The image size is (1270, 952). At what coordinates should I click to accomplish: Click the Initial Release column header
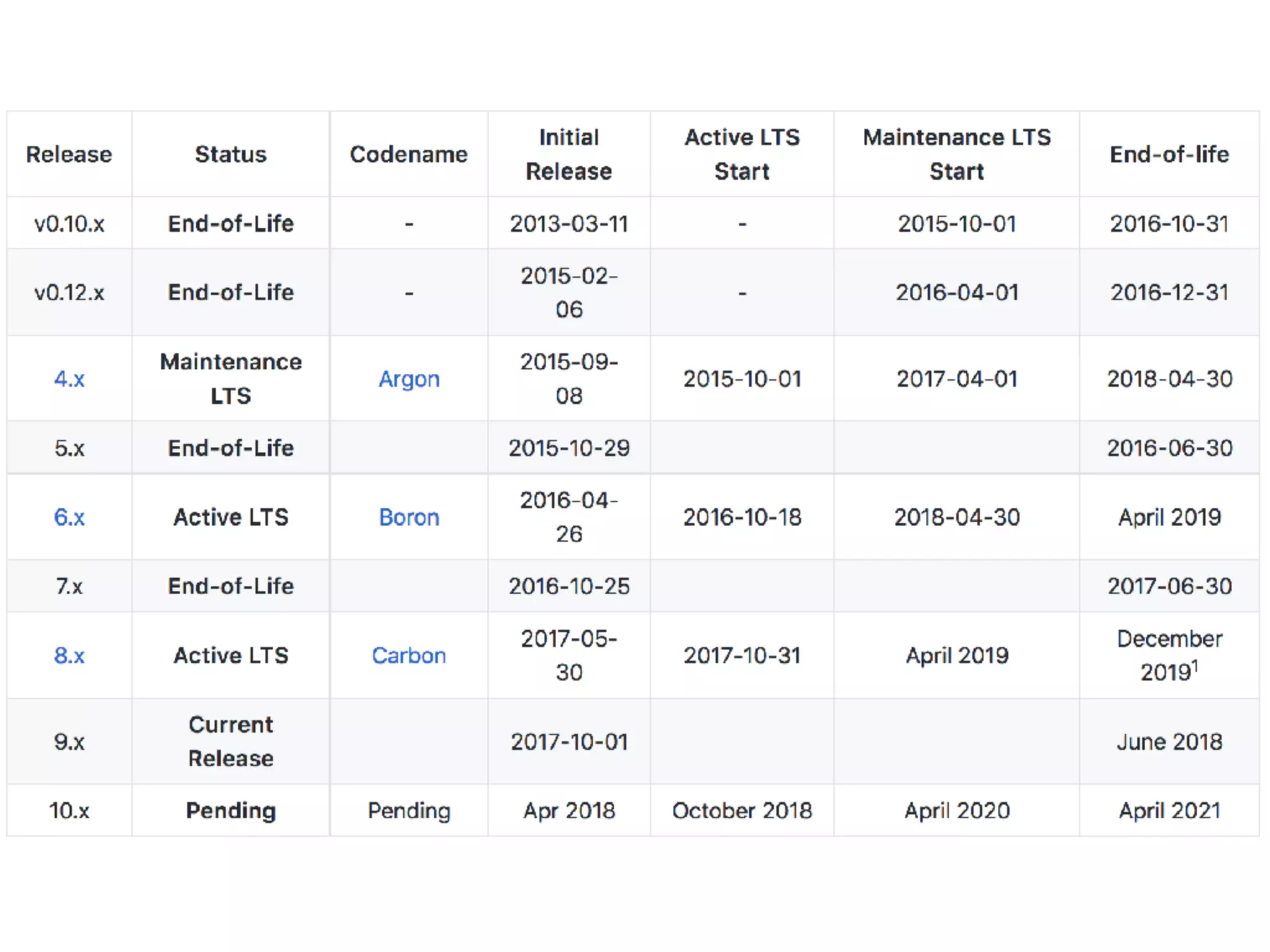click(x=569, y=154)
